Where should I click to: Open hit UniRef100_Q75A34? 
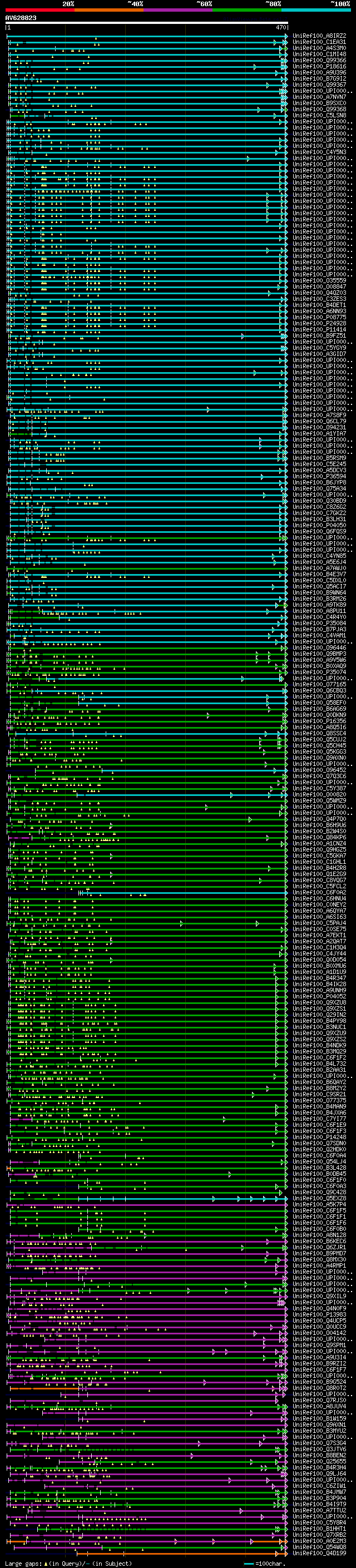point(319,488)
